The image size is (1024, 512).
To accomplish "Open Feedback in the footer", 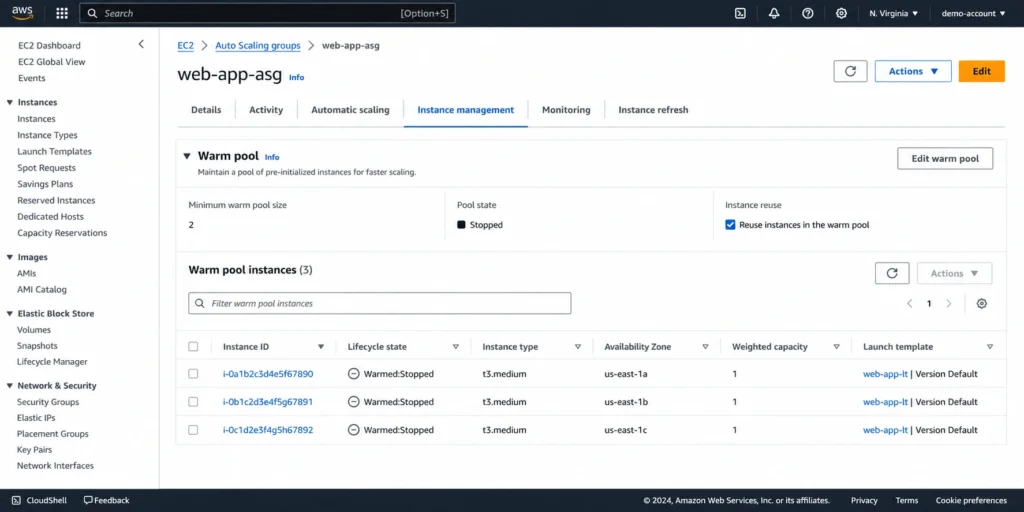I will (106, 500).
